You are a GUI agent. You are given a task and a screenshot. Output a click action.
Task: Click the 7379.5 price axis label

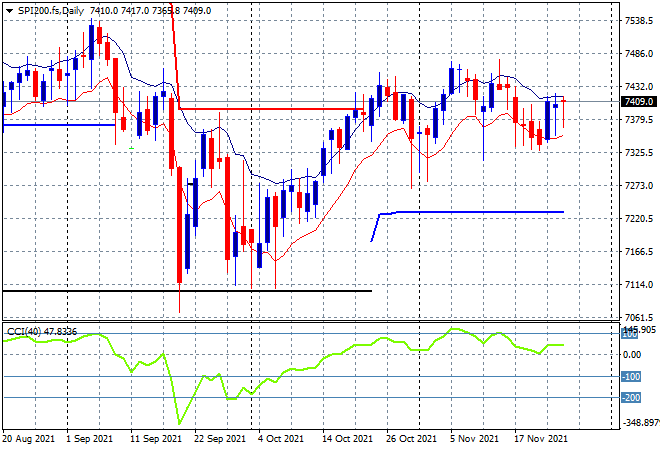click(x=639, y=120)
